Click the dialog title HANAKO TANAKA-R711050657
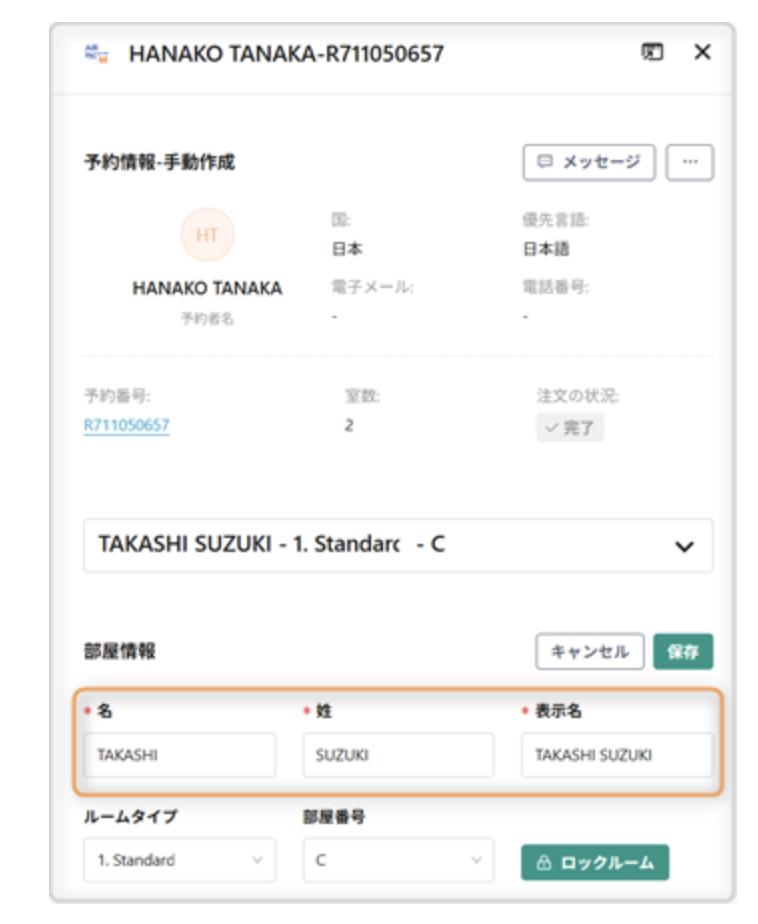 coord(286,54)
